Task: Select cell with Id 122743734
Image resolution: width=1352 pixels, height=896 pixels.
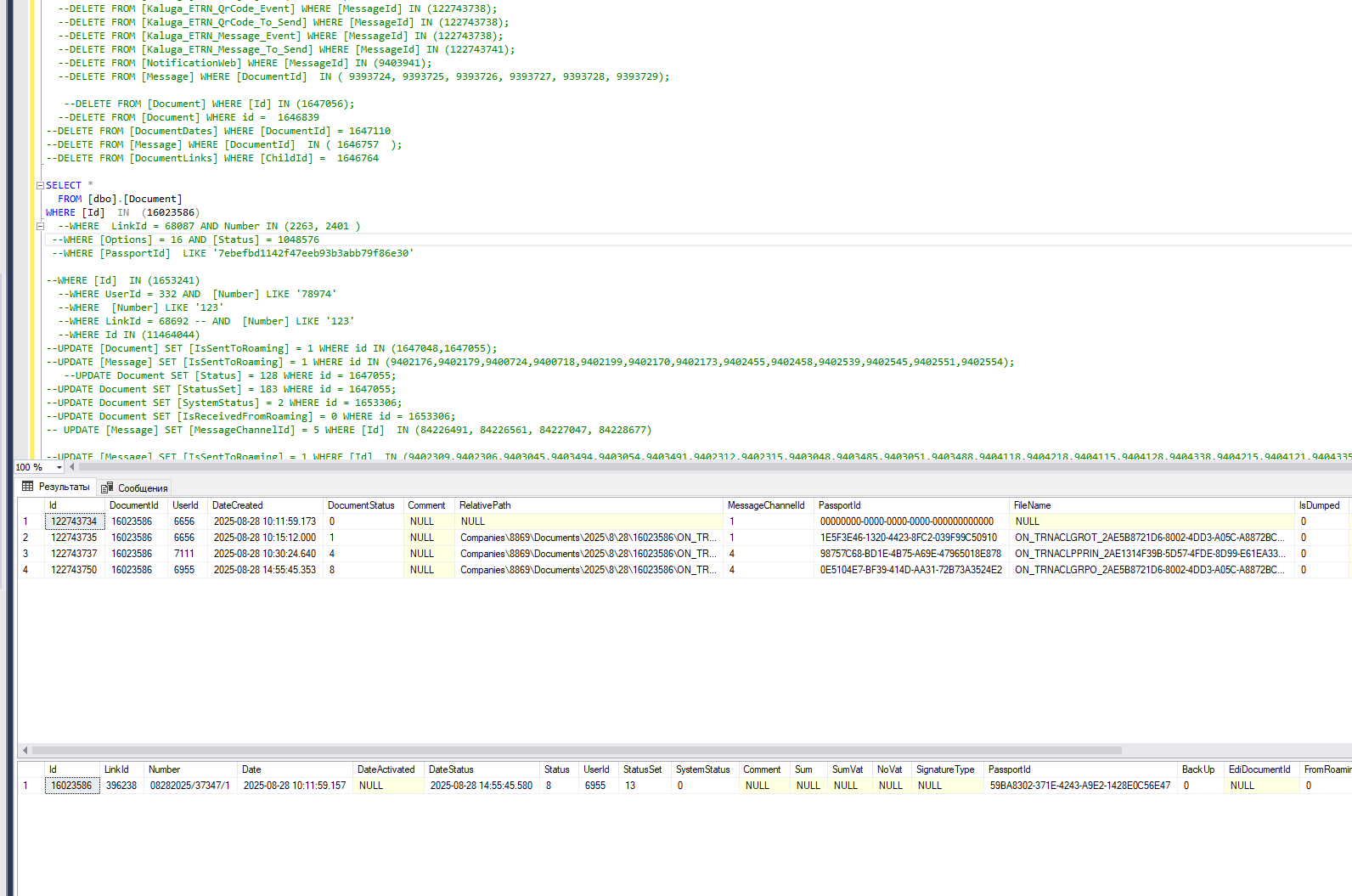Action: [x=74, y=521]
